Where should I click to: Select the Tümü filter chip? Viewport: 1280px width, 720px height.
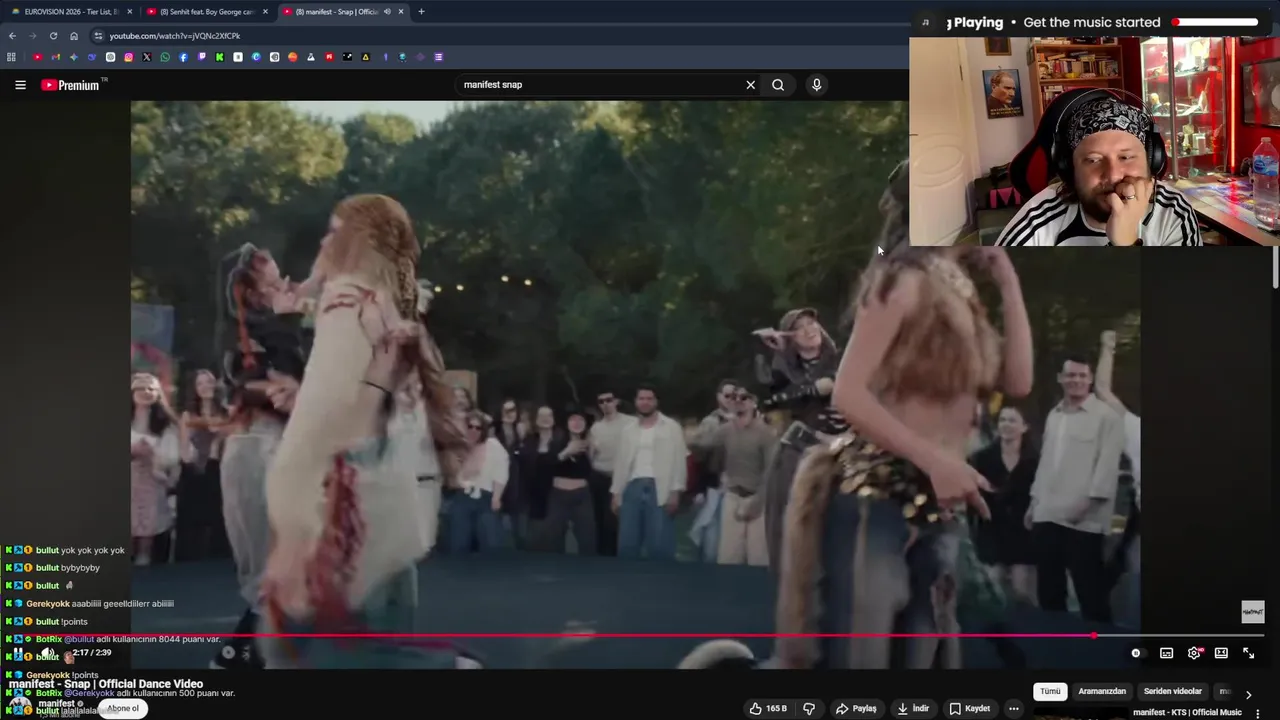[x=1050, y=691]
